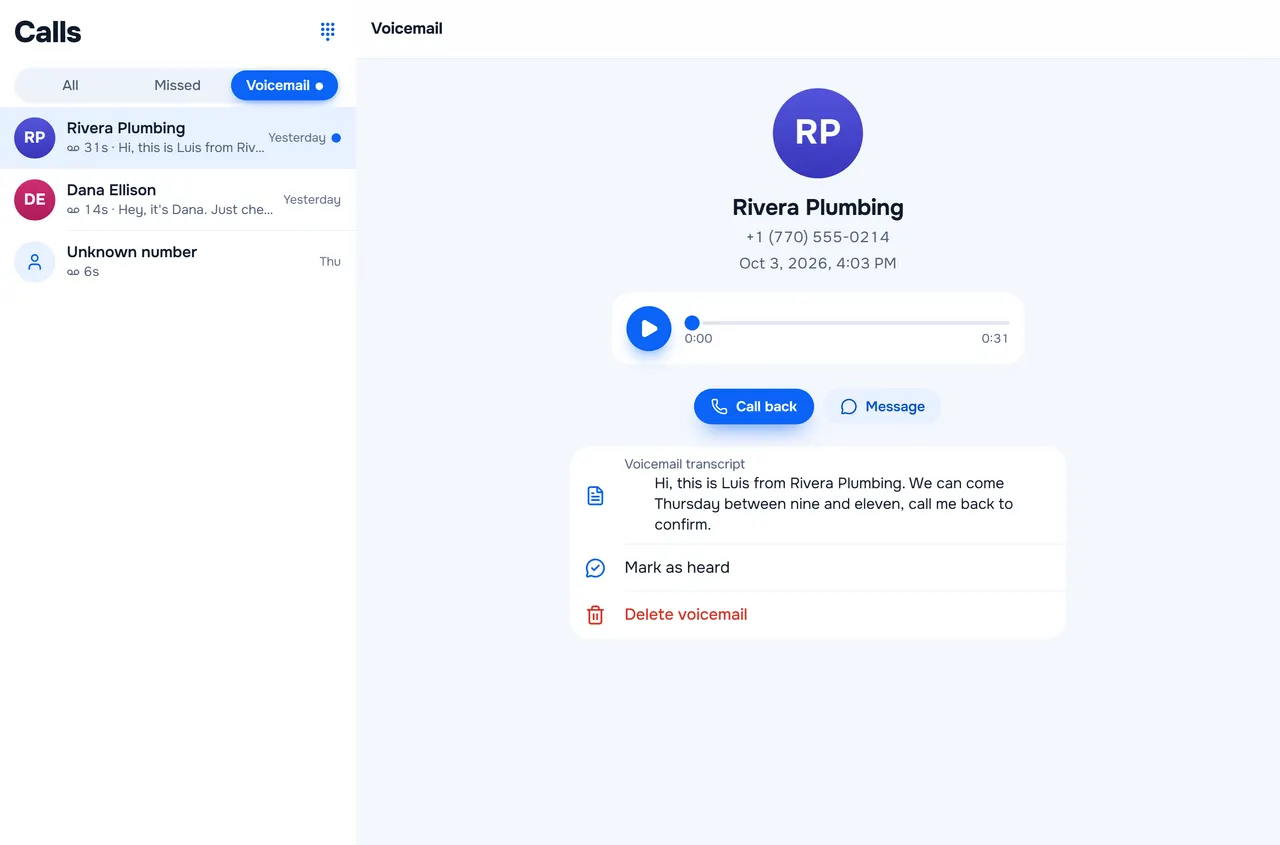Click the RP avatar in the call list
The width and height of the screenshot is (1280, 845).
tap(35, 138)
